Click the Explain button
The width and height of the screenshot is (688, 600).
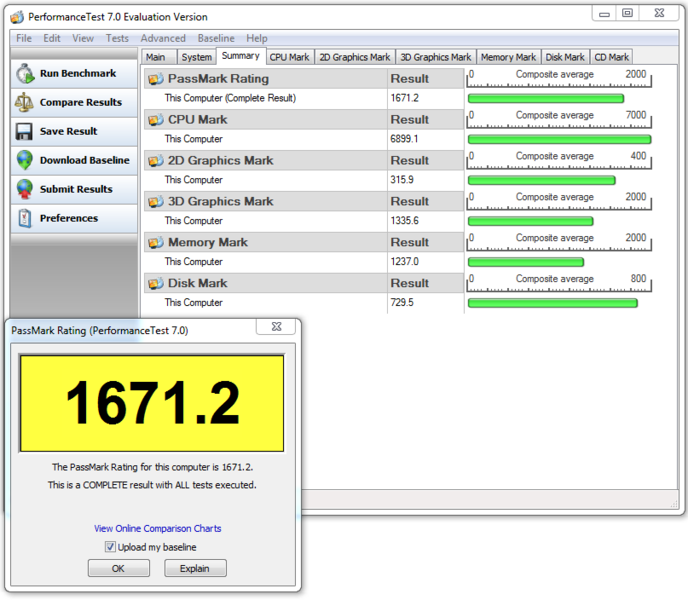click(x=195, y=568)
